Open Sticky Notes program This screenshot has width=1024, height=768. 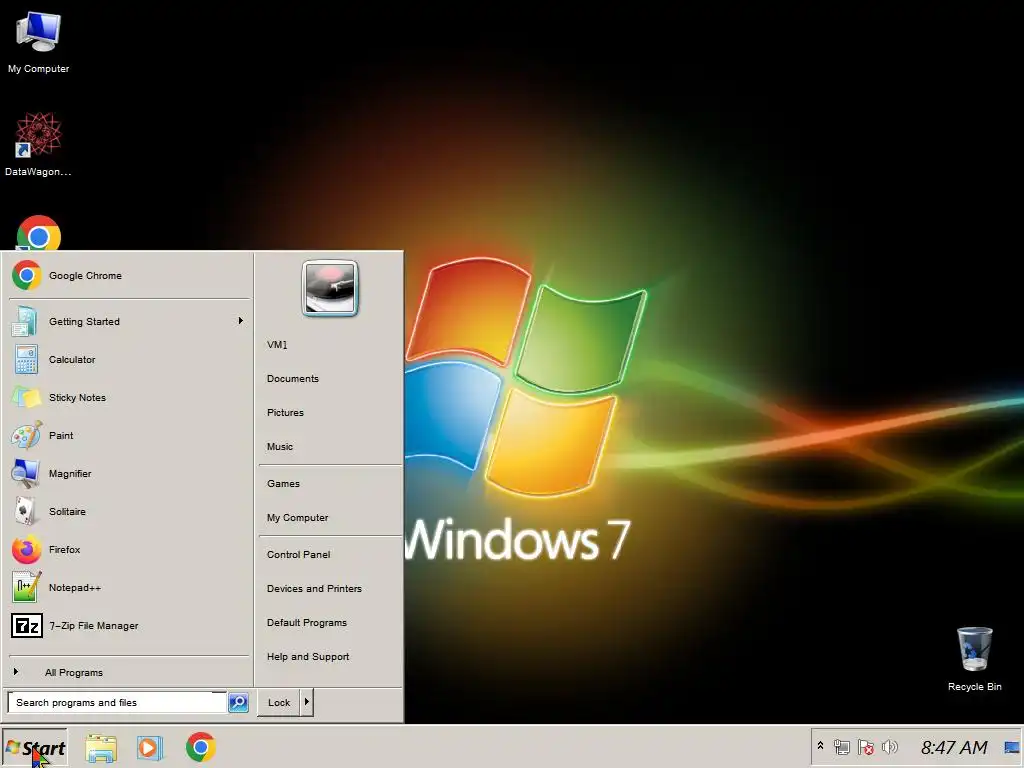coord(129,397)
